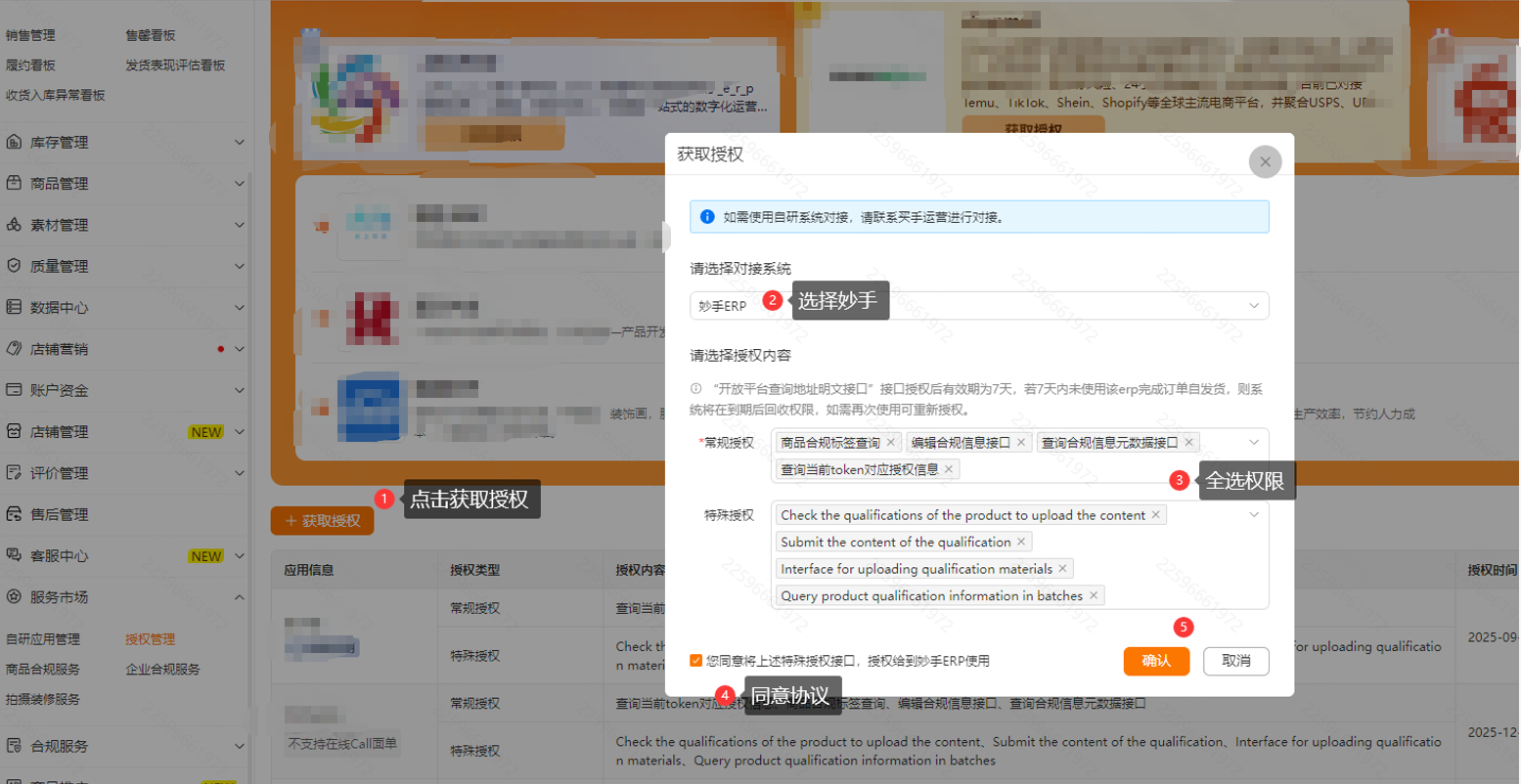Remove 'Submit the content of the qualification' tag
This screenshot has width=1521, height=784.
[1021, 543]
